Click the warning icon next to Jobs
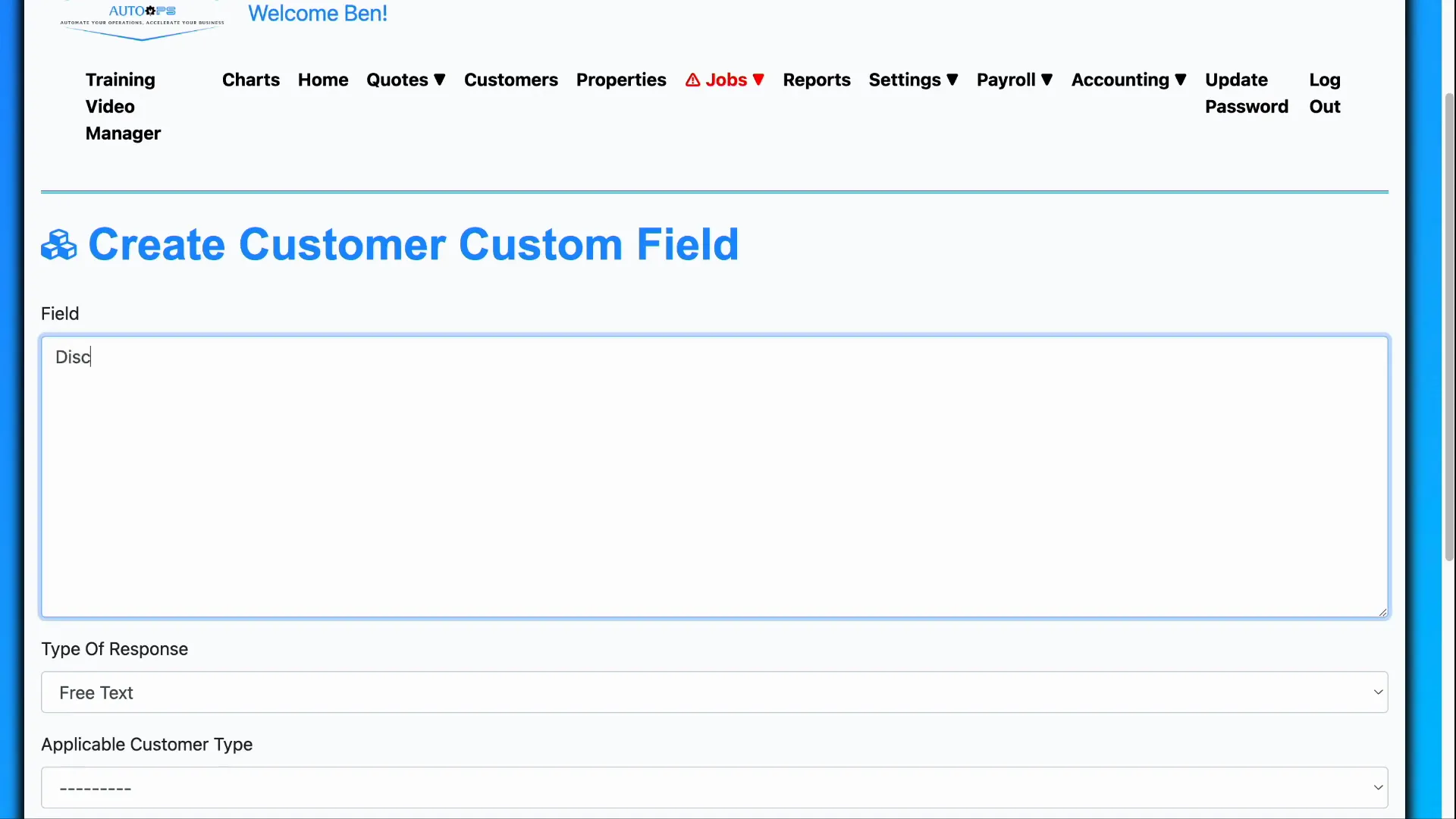The image size is (1456, 819). click(x=694, y=80)
